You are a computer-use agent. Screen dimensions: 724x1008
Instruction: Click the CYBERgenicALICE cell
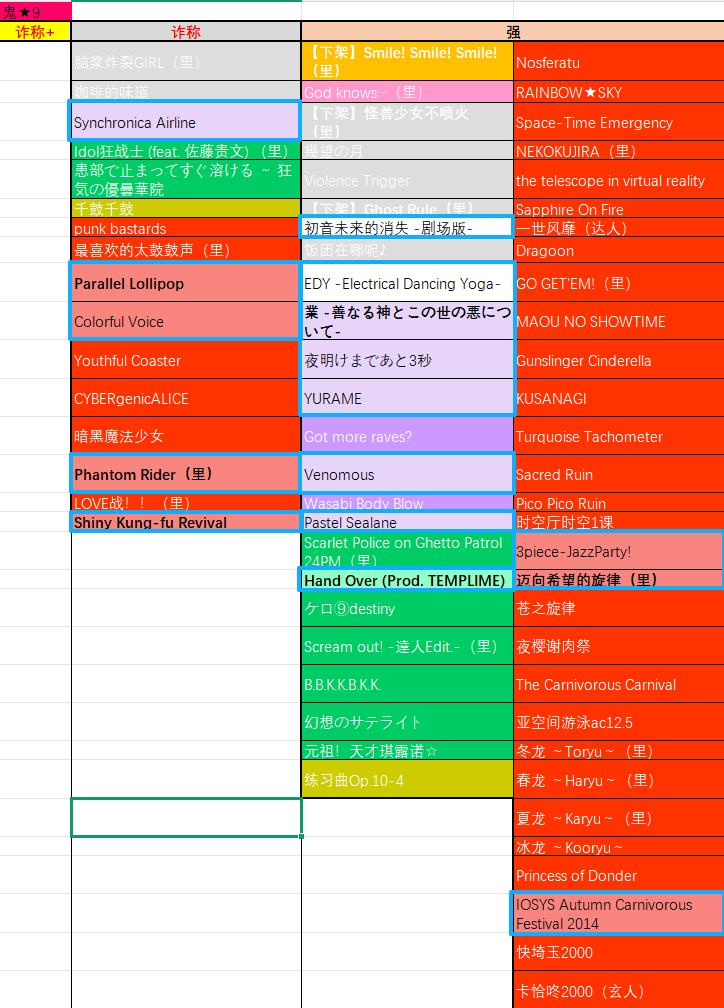coord(185,398)
